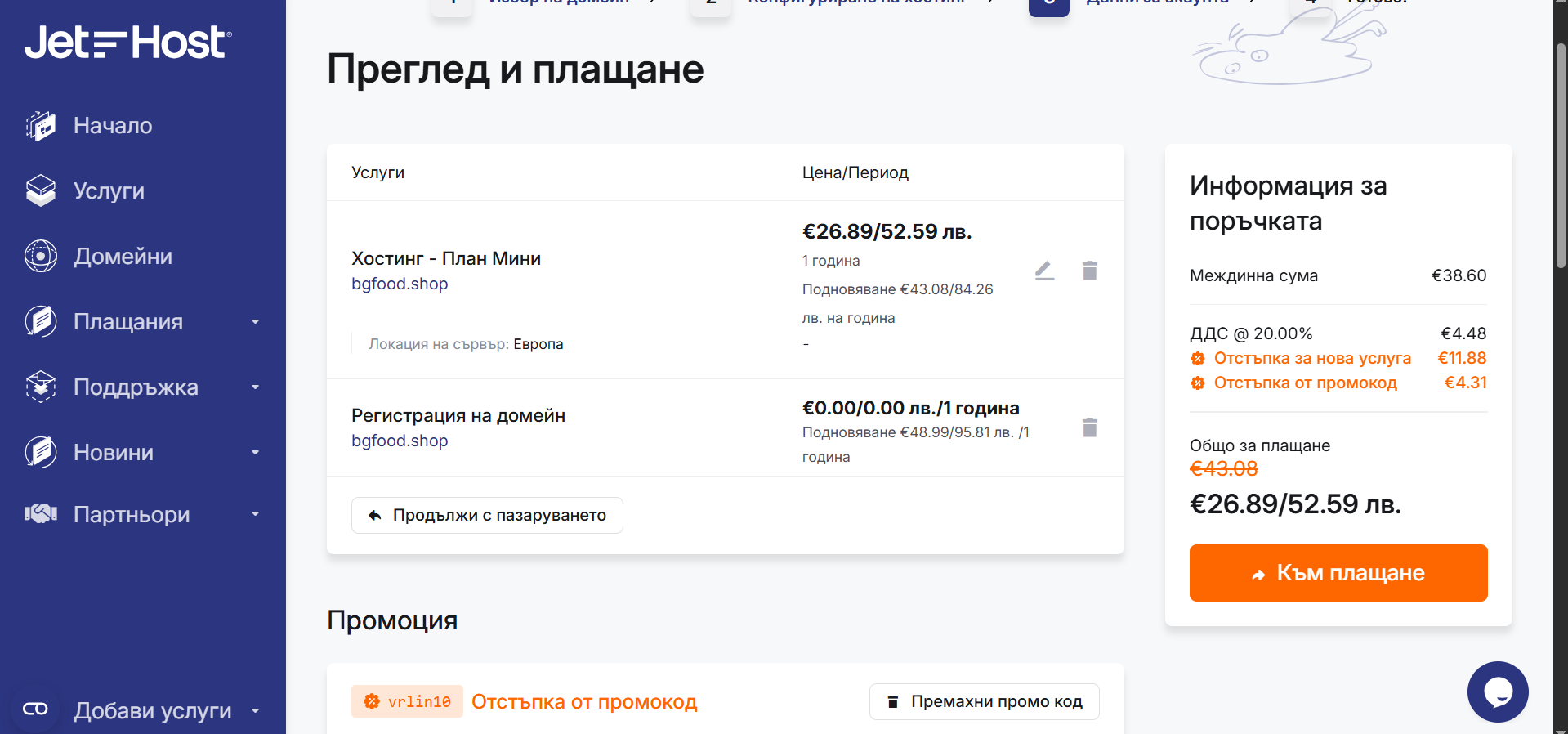The image size is (1568, 734).
Task: Expand the Плащания submenu arrow
Action: coord(256,322)
